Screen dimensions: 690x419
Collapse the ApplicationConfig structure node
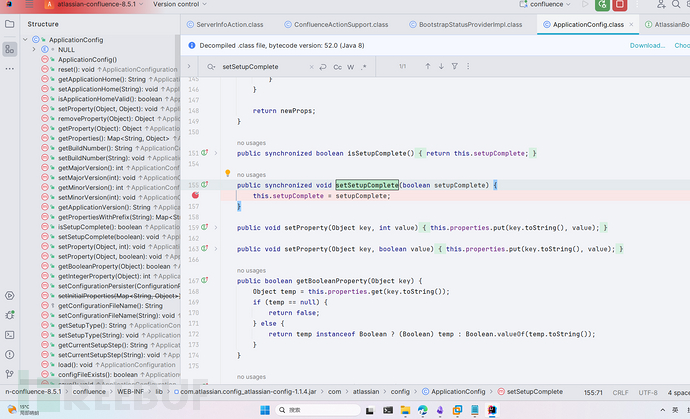point(25,40)
